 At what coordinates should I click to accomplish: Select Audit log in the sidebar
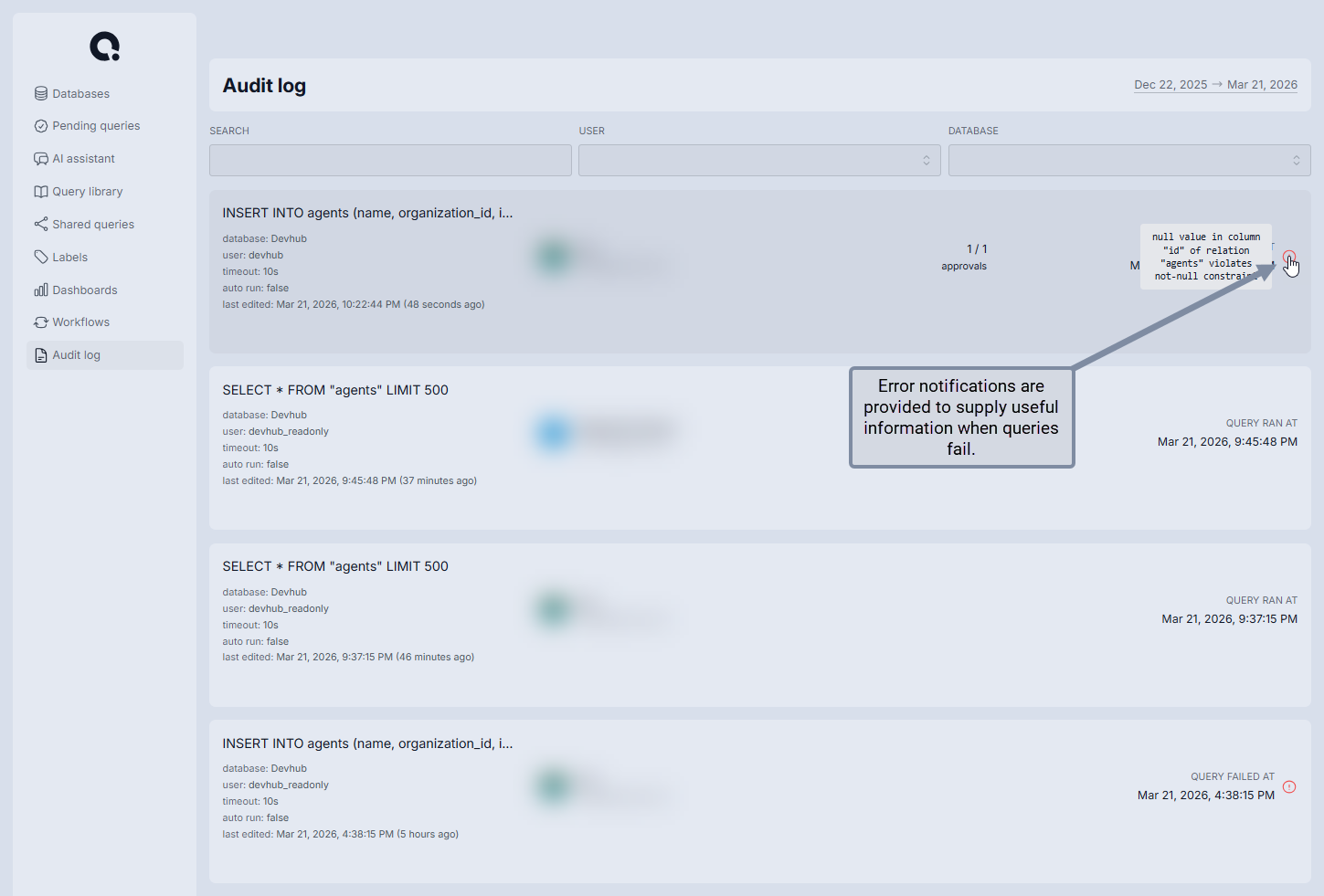[105, 355]
